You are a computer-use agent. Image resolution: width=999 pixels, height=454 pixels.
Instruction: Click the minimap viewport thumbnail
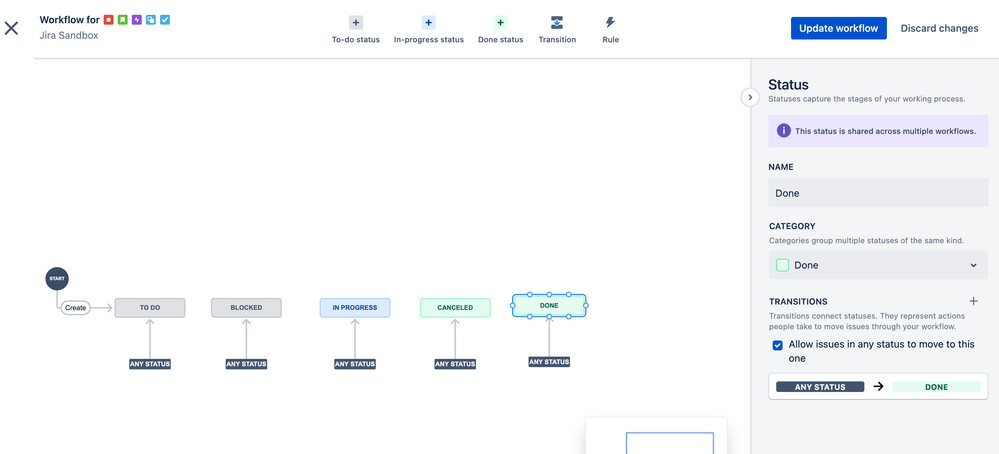(670, 443)
